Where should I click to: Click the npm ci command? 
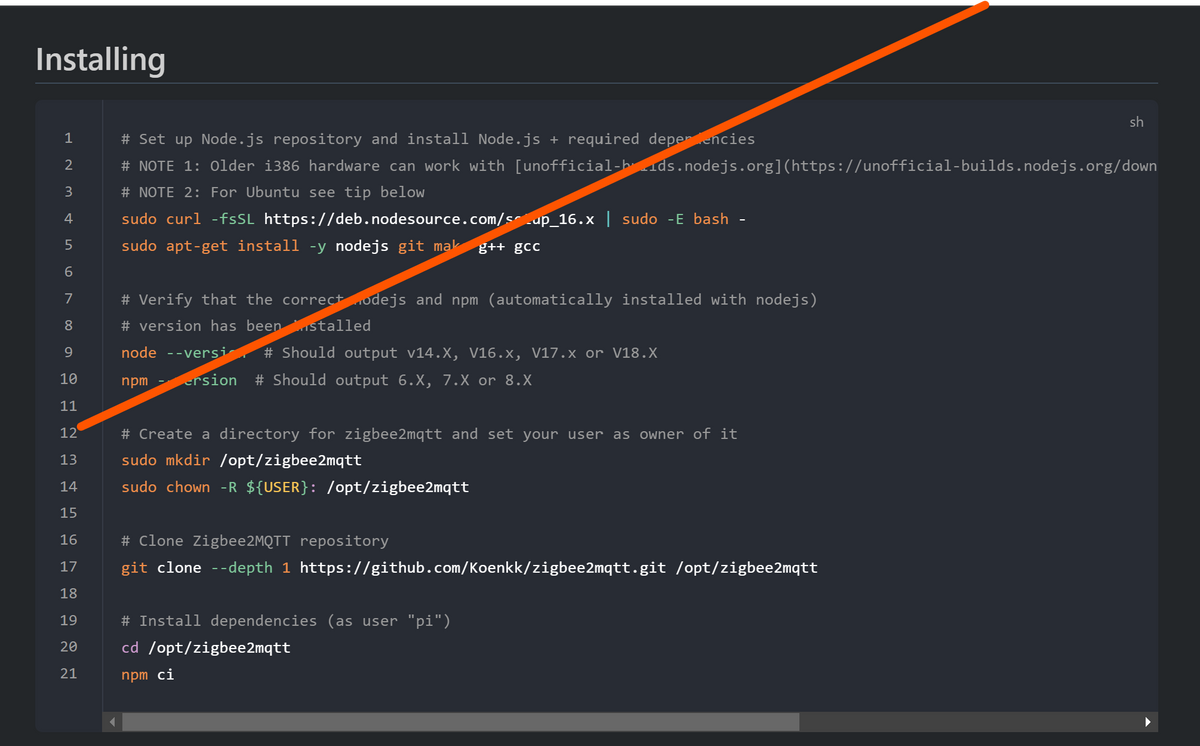click(147, 675)
